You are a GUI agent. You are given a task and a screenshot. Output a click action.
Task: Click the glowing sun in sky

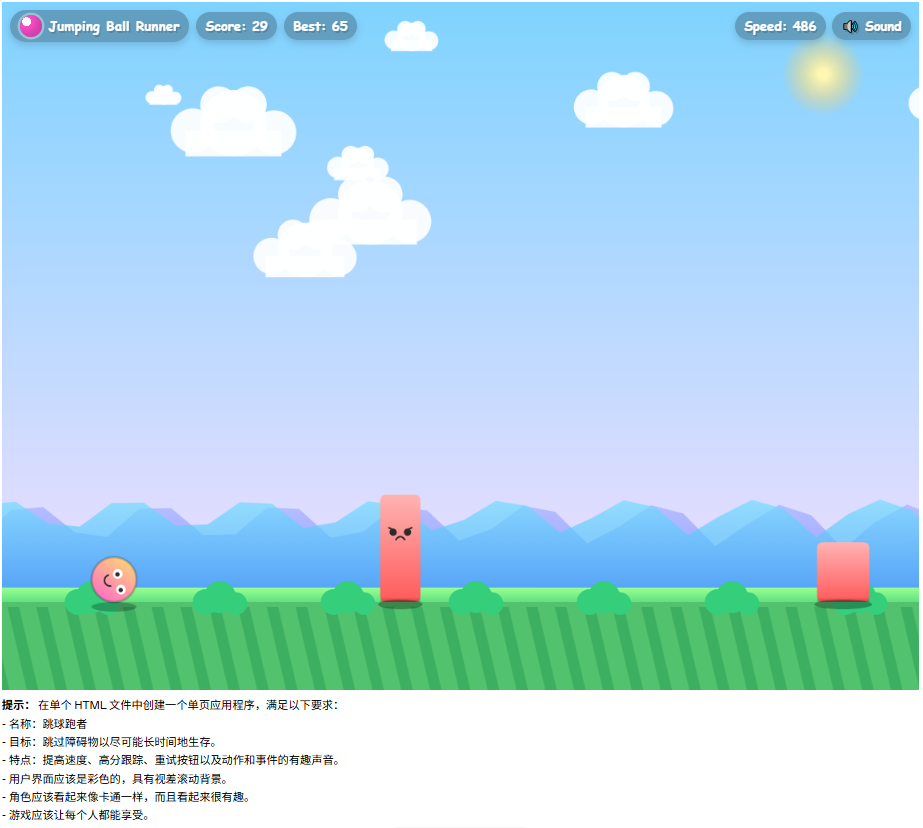click(822, 74)
